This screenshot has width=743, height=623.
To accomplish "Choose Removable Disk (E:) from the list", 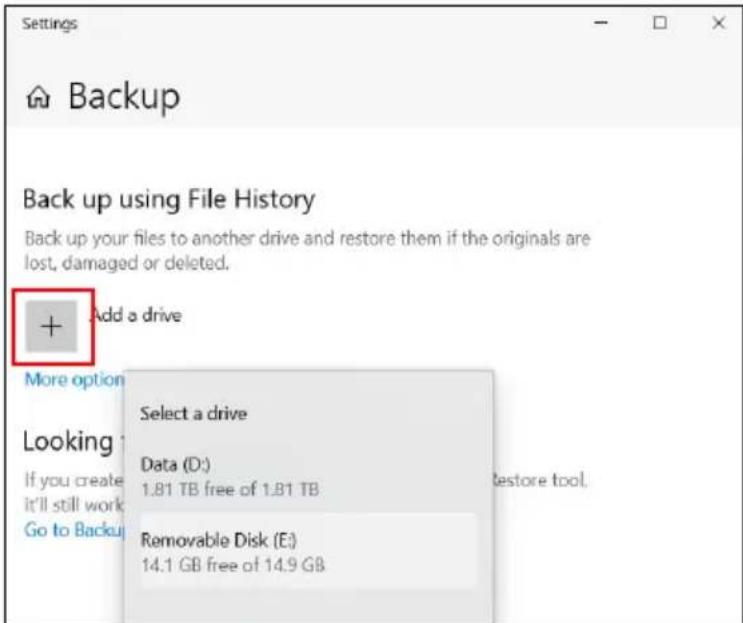I will (308, 551).
